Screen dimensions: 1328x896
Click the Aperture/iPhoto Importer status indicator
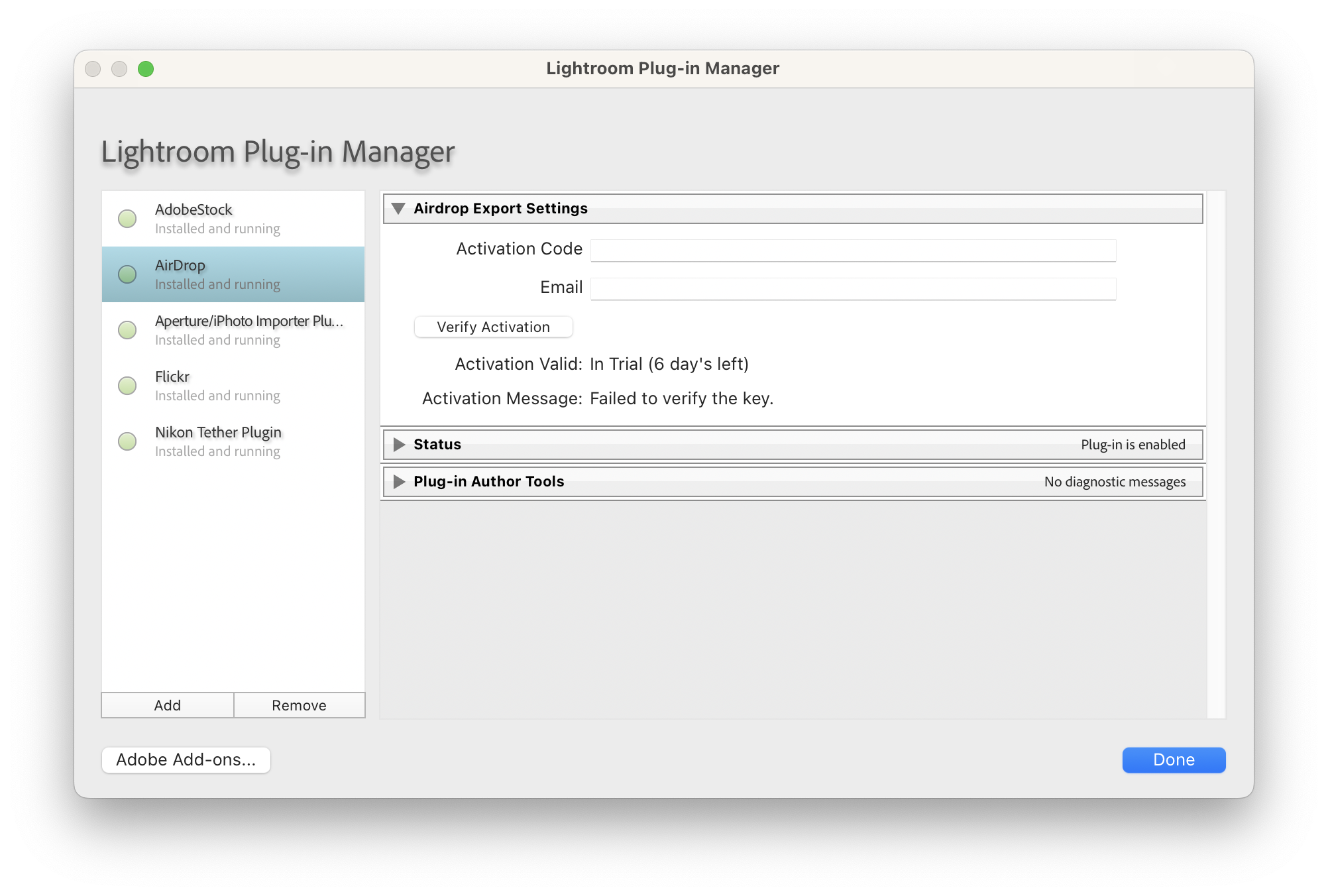pyautogui.click(x=127, y=330)
